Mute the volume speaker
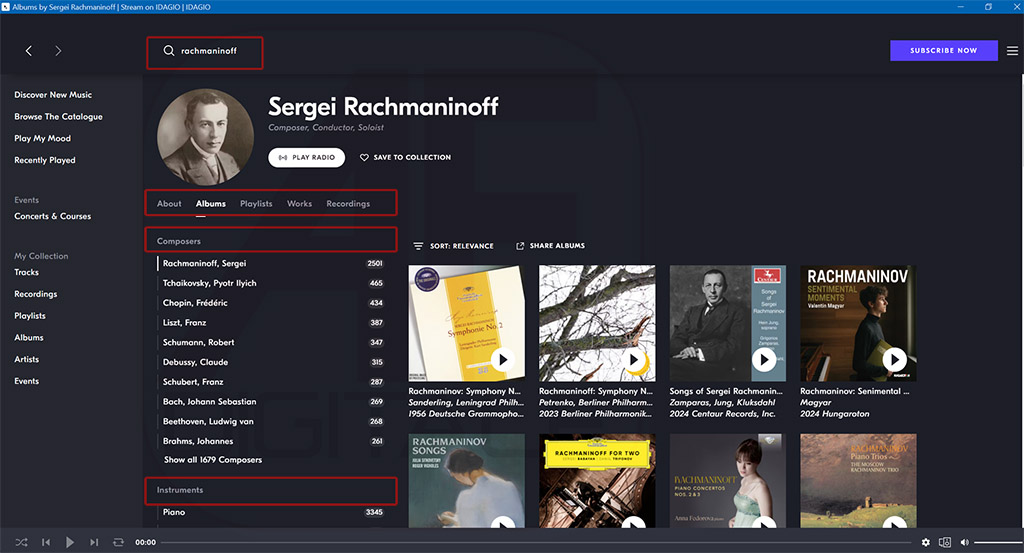Image resolution: width=1024 pixels, height=553 pixels. [x=965, y=542]
